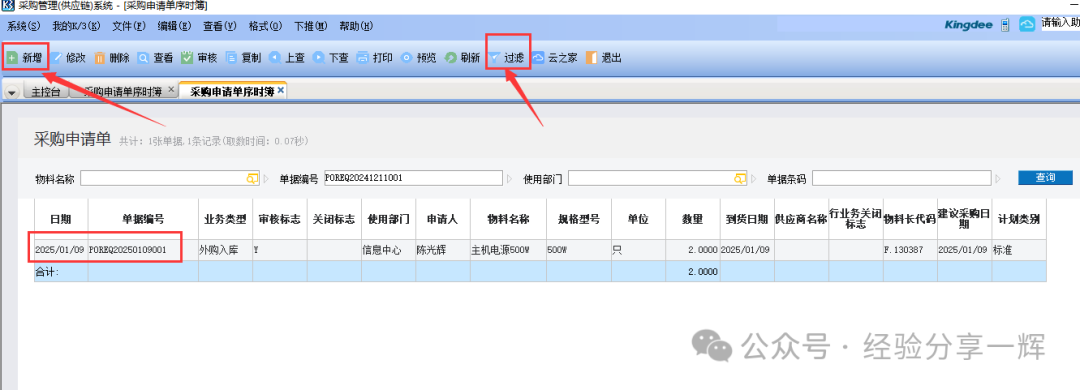
Task: Select the POREQ20250109001 row cell
Action: click(143, 250)
